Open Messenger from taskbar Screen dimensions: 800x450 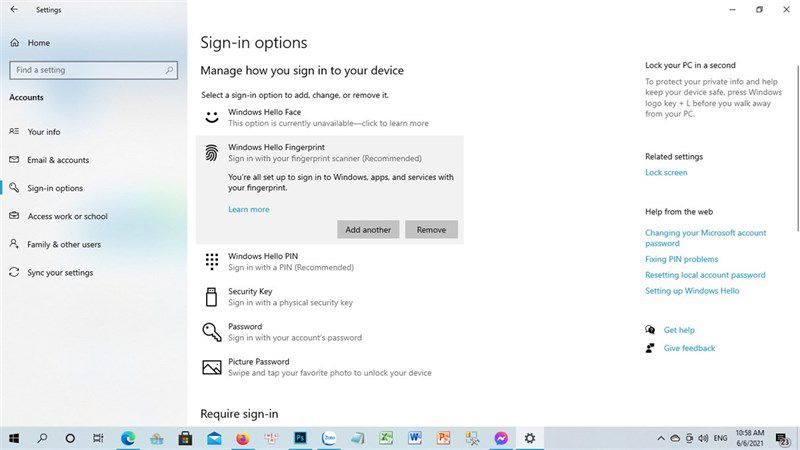click(x=501, y=438)
